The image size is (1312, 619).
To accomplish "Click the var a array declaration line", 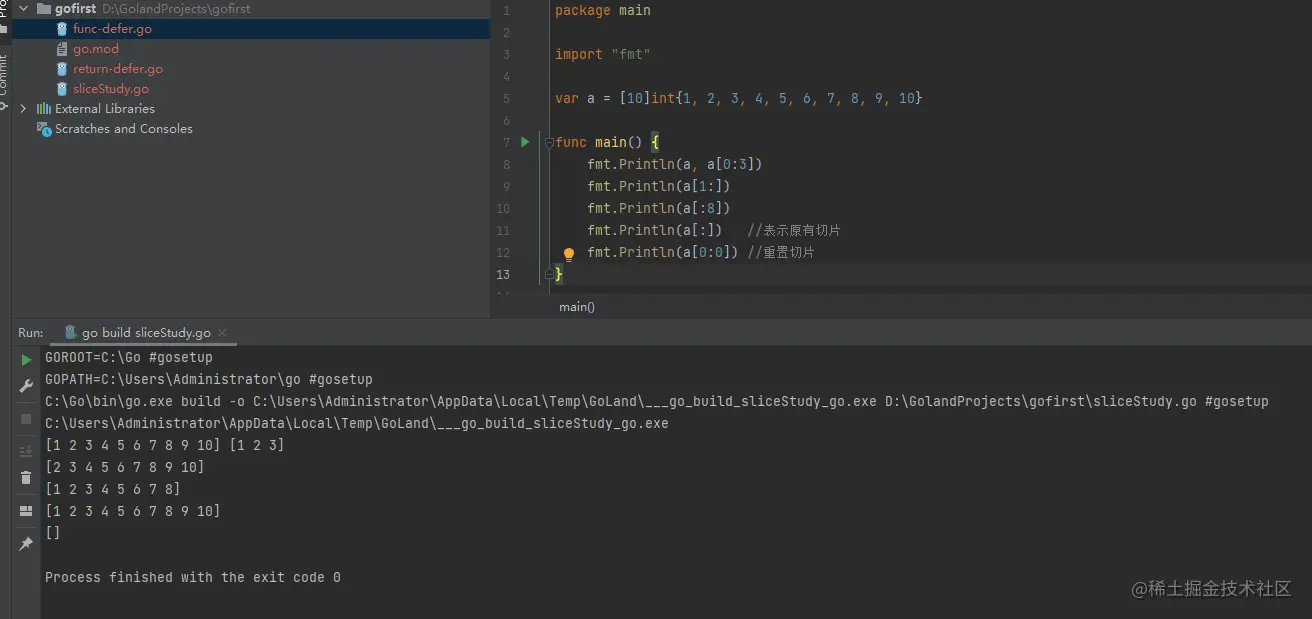I will pos(739,98).
